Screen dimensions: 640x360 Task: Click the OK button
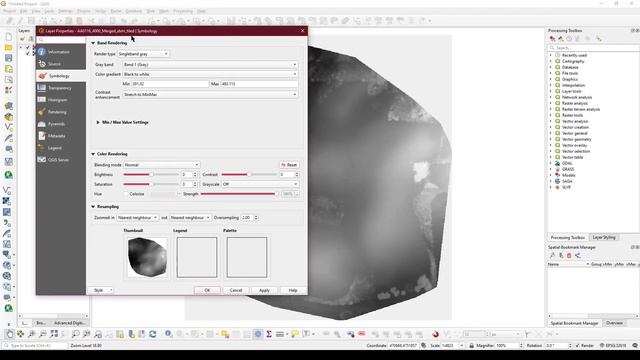click(207, 290)
